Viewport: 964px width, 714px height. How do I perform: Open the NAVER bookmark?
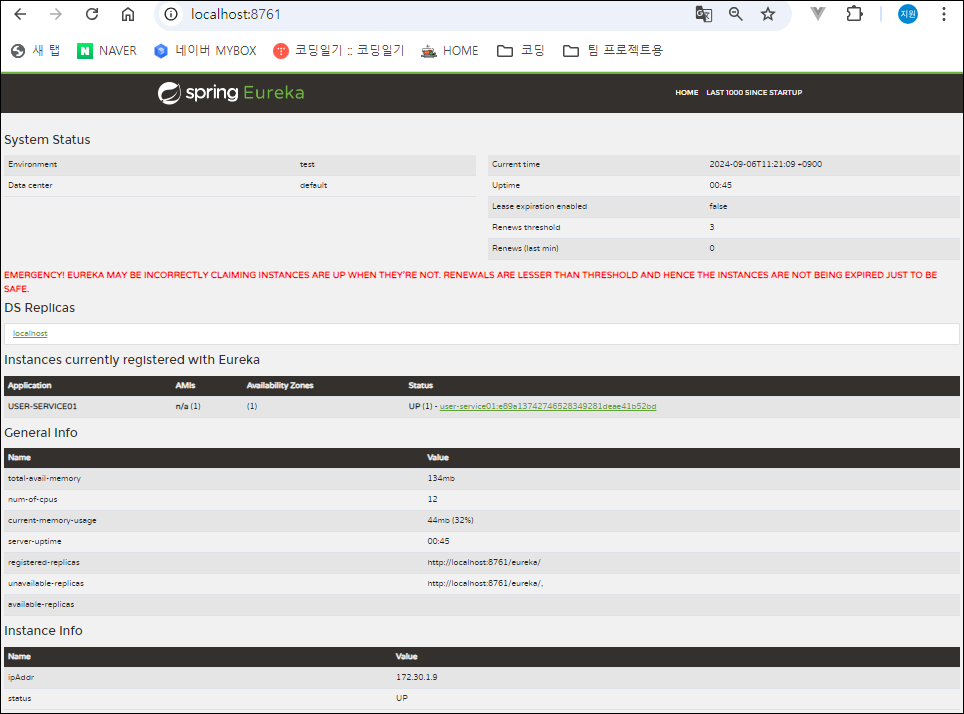(107, 50)
